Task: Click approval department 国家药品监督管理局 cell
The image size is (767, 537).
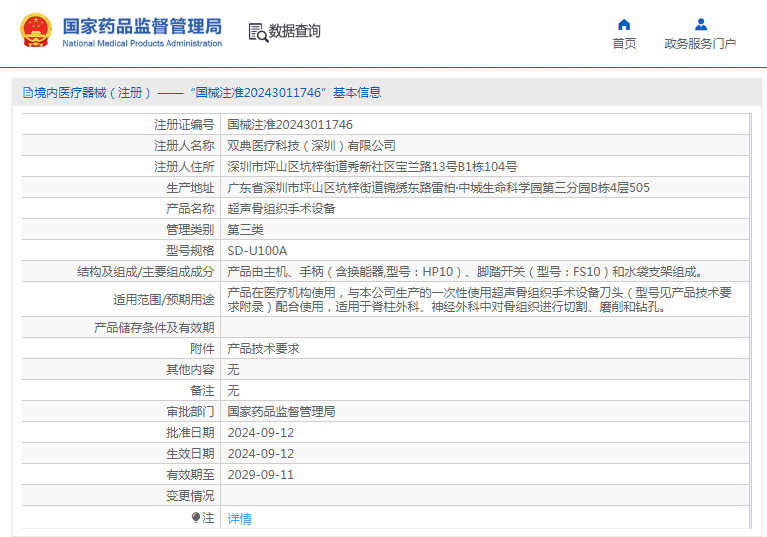Action: tap(281, 412)
